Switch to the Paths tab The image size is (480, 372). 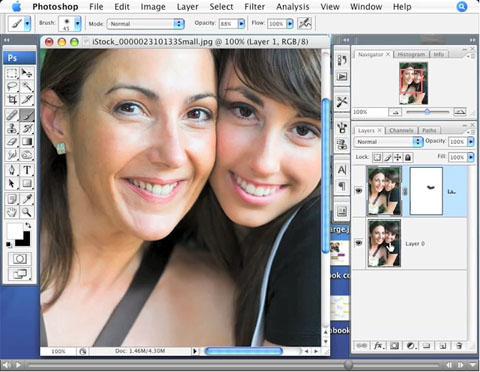[x=429, y=130]
